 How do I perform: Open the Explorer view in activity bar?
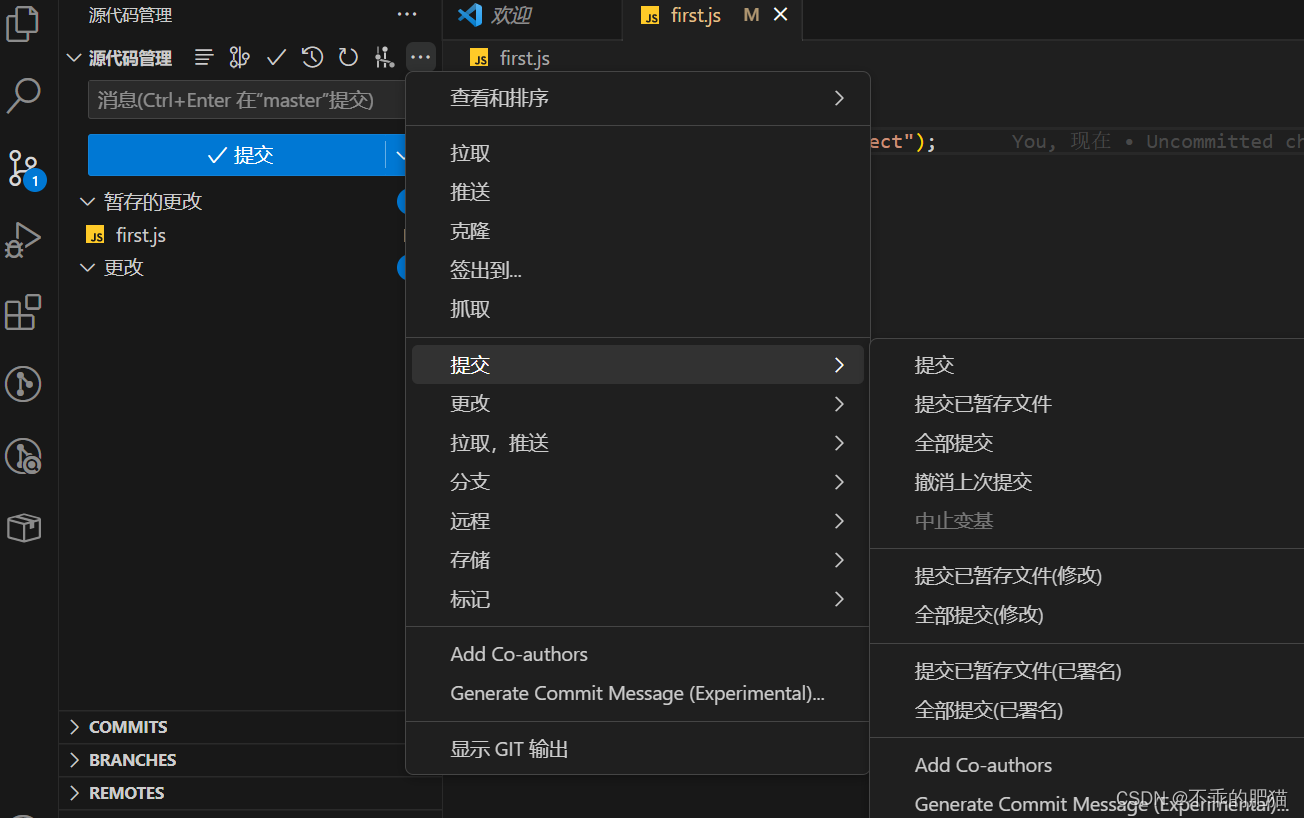click(23, 24)
